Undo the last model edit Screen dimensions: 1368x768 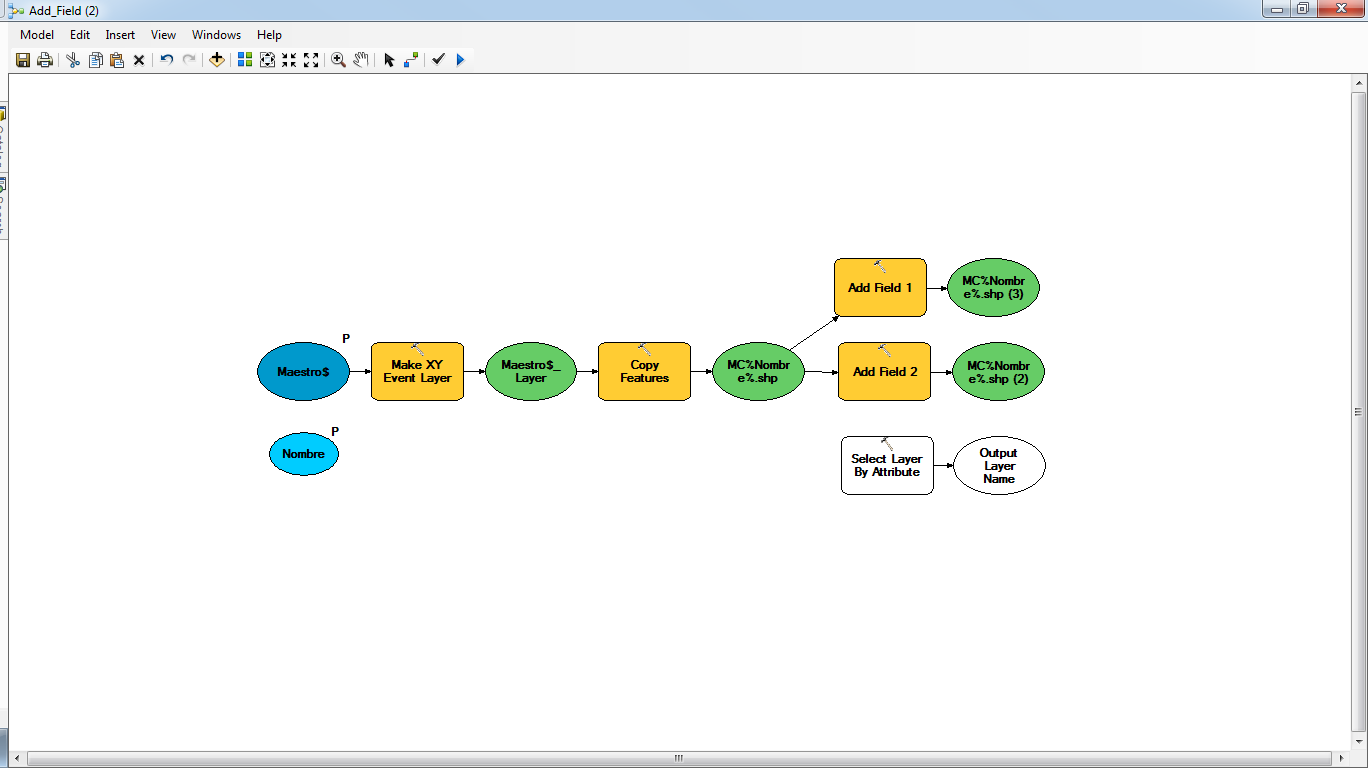pyautogui.click(x=167, y=60)
